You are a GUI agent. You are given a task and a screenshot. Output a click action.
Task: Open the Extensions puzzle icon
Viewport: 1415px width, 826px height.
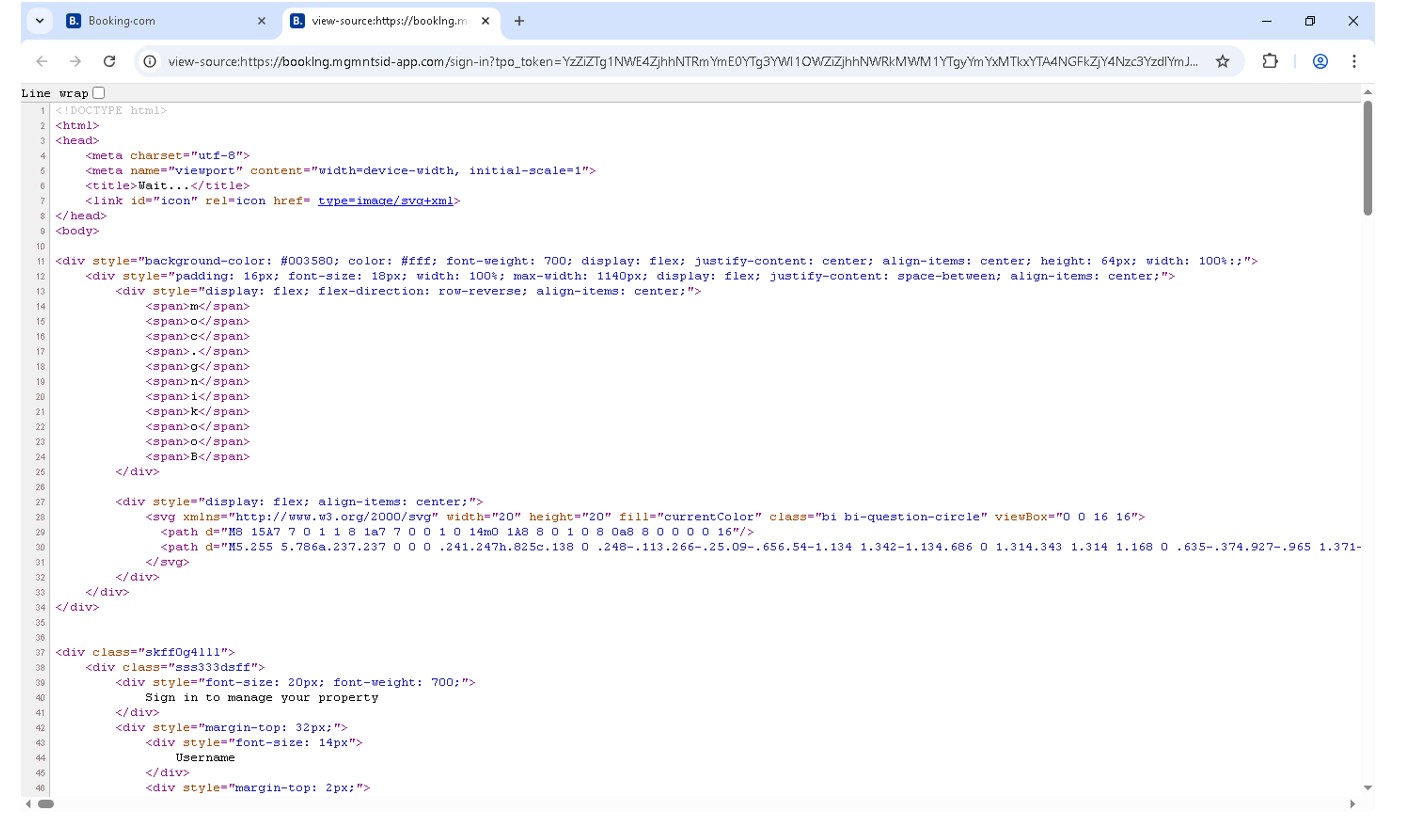pyautogui.click(x=1270, y=61)
